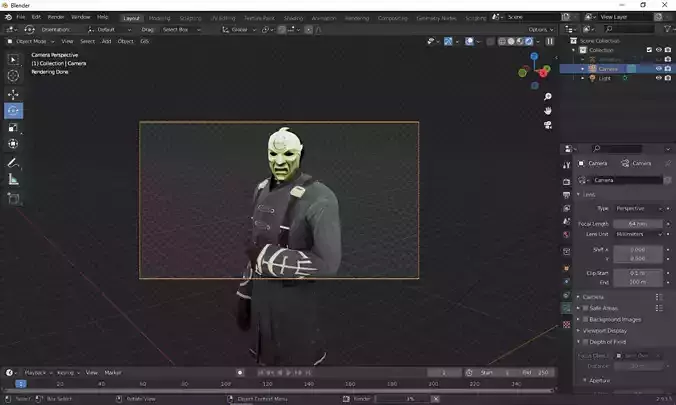Select the Add Cube tool

[x=13, y=199]
